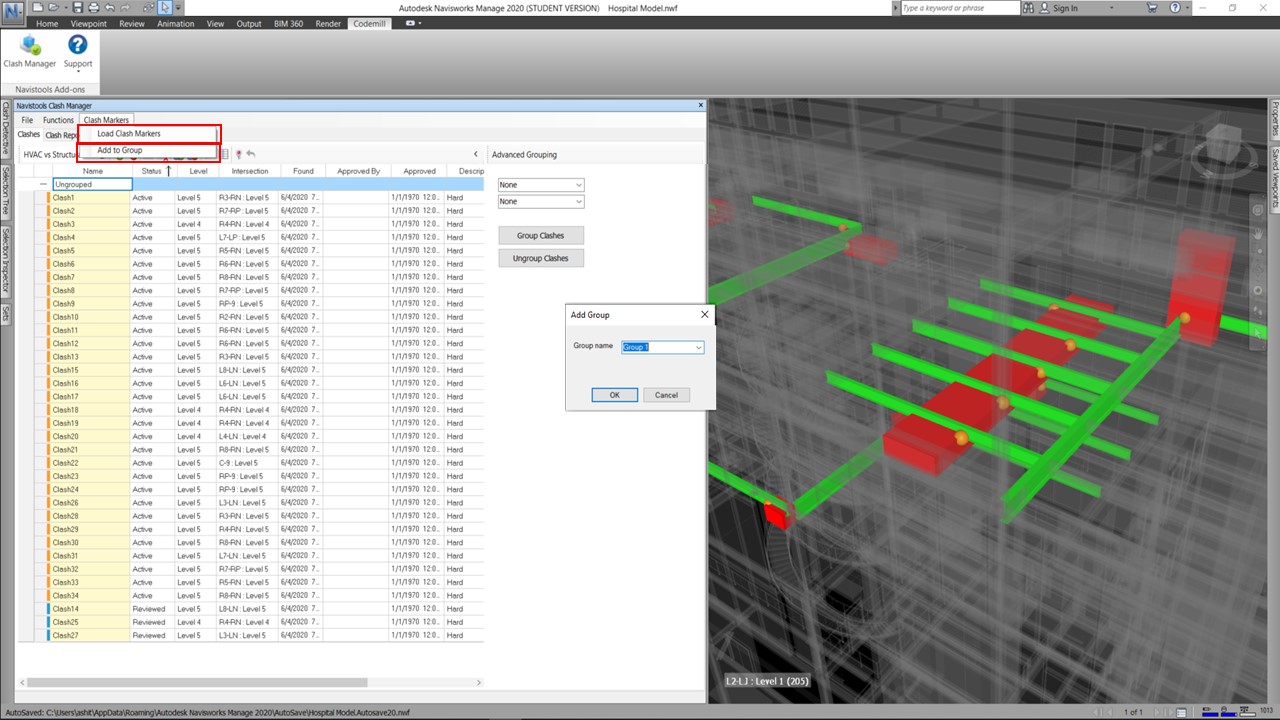Collapse the Ungrouped clash group
Viewport: 1280px width, 720px height.
tap(43, 185)
